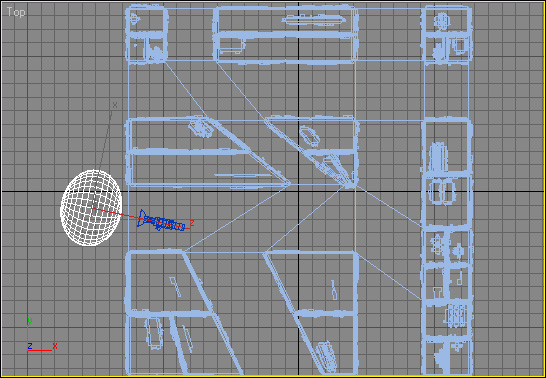Select the dark blue screw object
This screenshot has height=378, width=546.
point(161,221)
